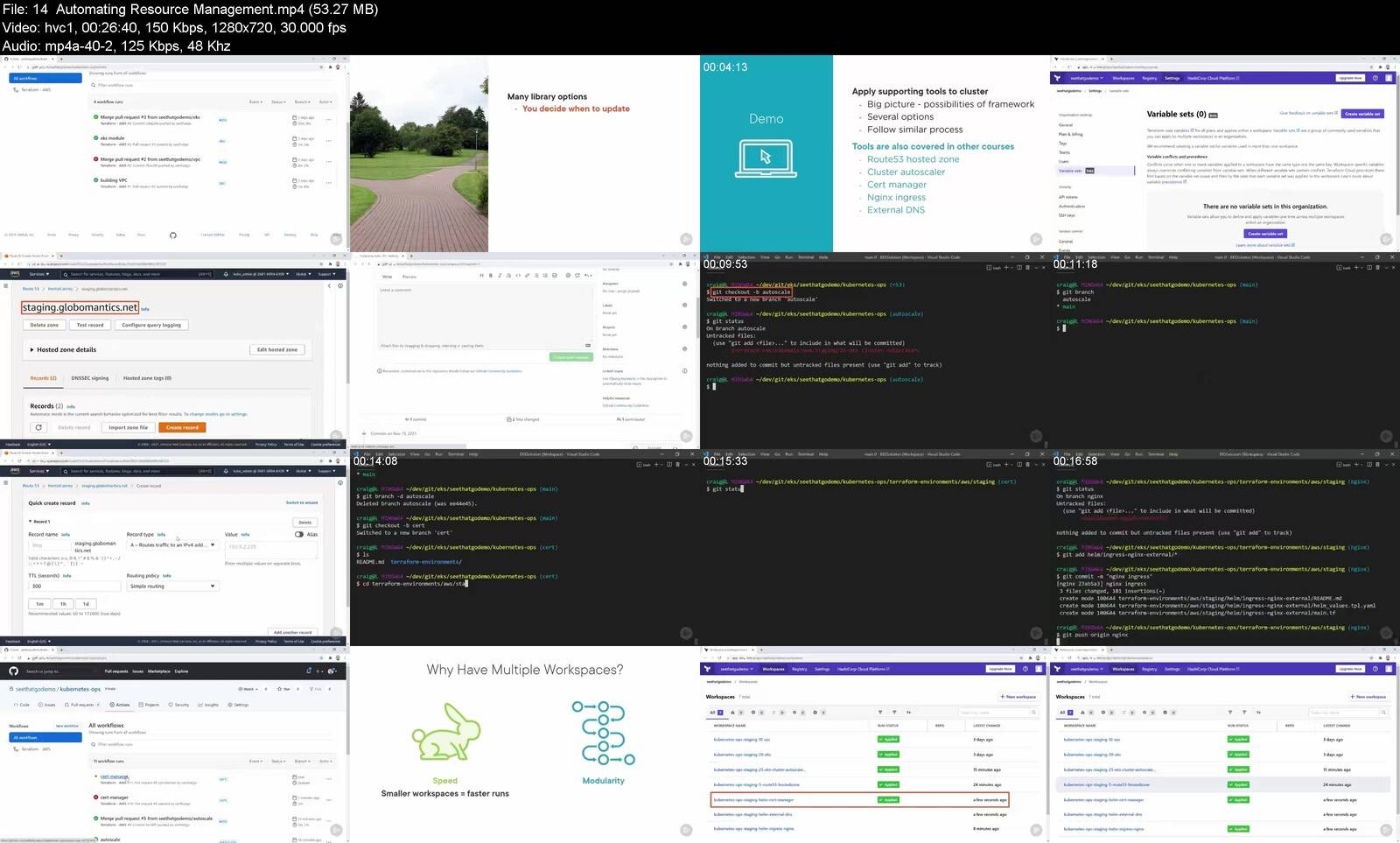
Task: Open Services dropdown in staging.globomantics.net thumbnail
Action: coord(38,274)
